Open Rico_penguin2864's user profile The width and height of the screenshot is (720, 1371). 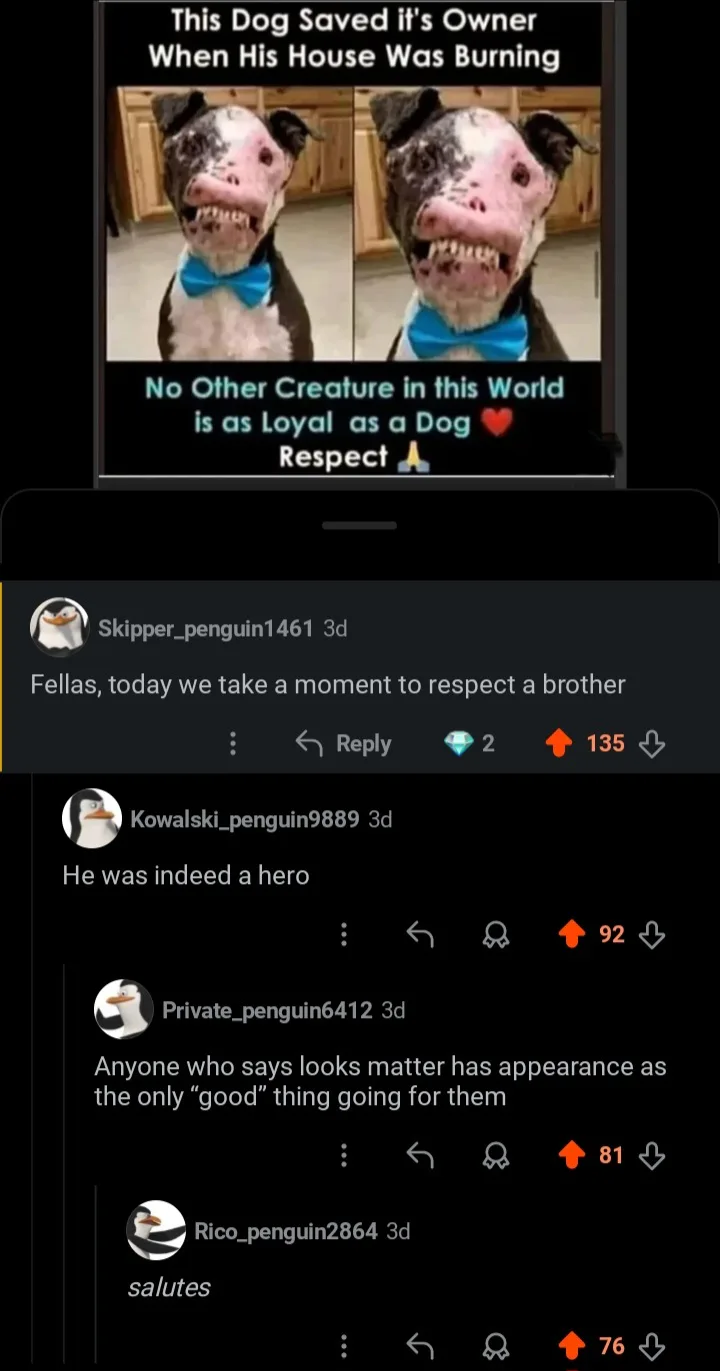pyautogui.click(x=285, y=1231)
